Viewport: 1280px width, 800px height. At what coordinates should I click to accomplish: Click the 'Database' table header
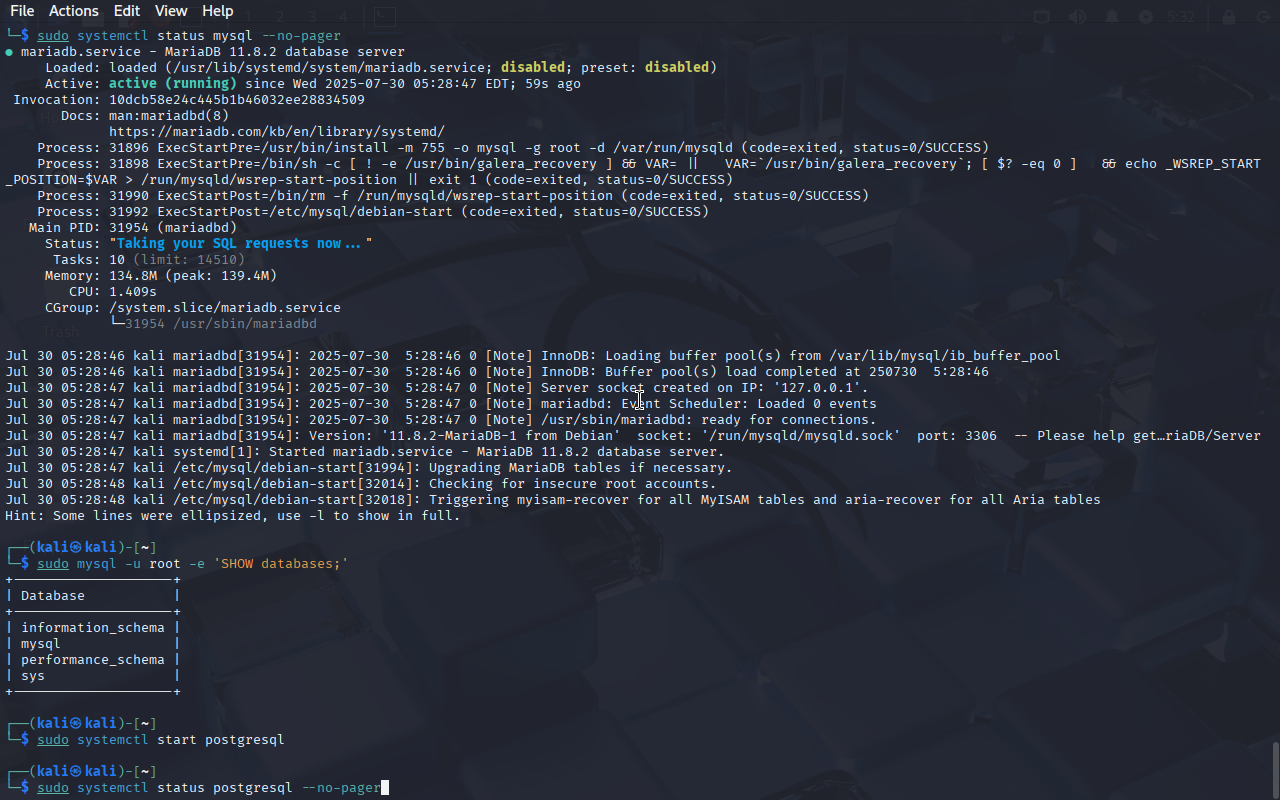tap(53, 596)
